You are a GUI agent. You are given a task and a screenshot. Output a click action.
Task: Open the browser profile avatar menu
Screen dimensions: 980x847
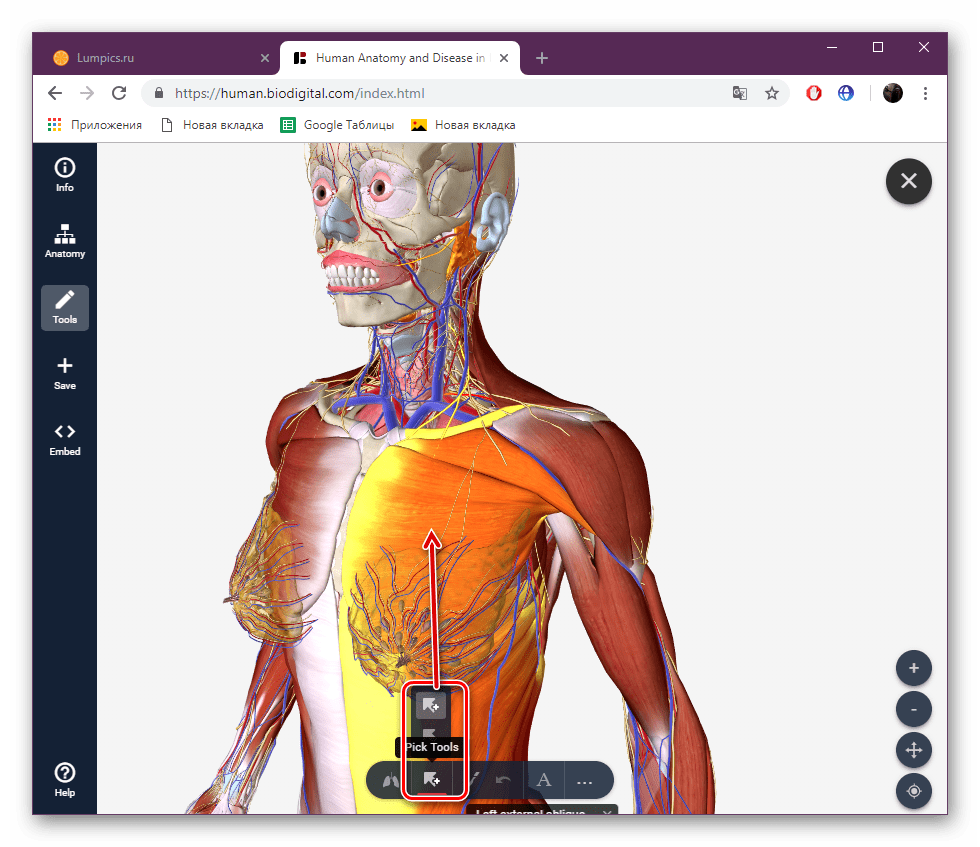891,92
